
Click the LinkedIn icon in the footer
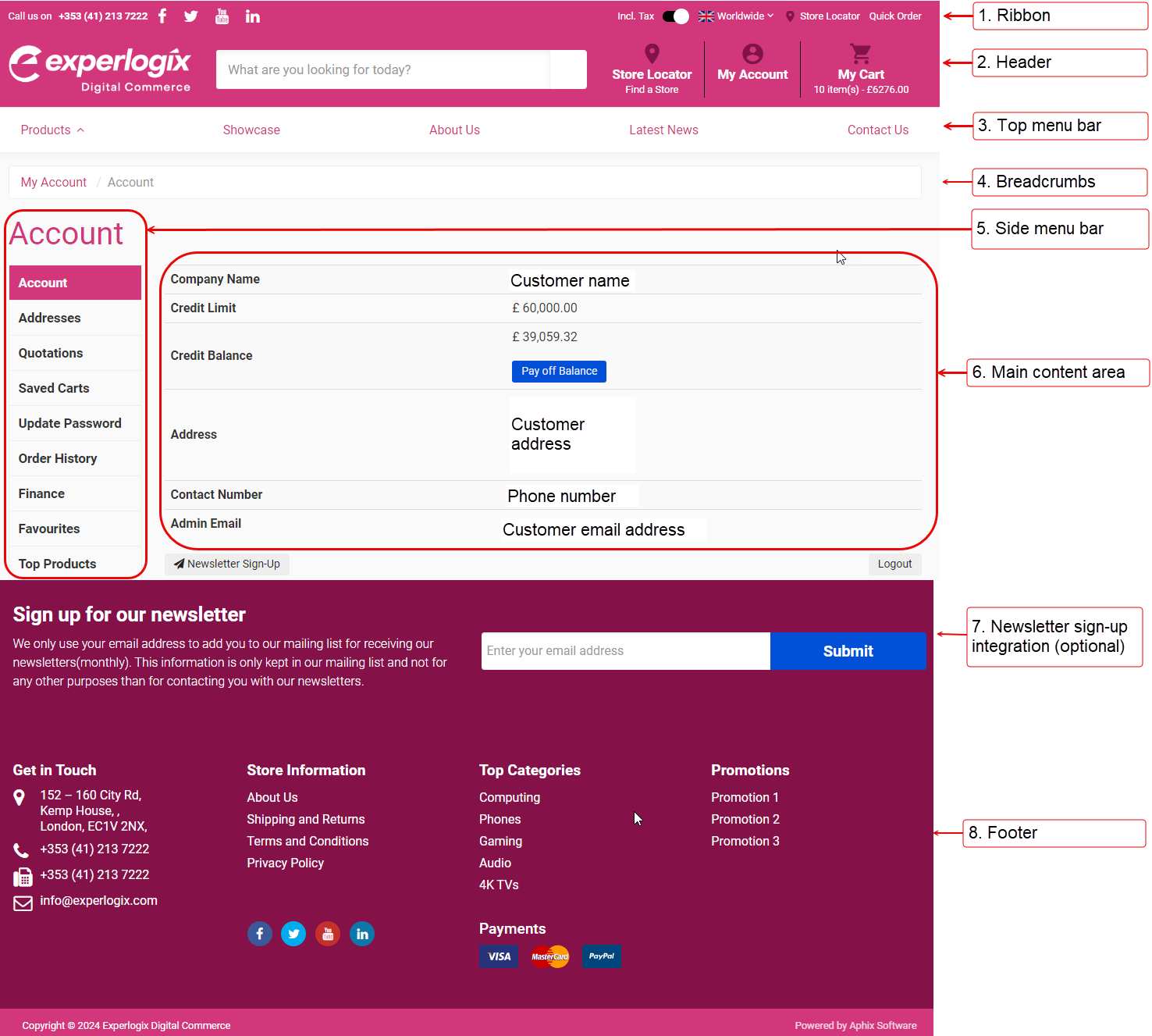pos(362,934)
